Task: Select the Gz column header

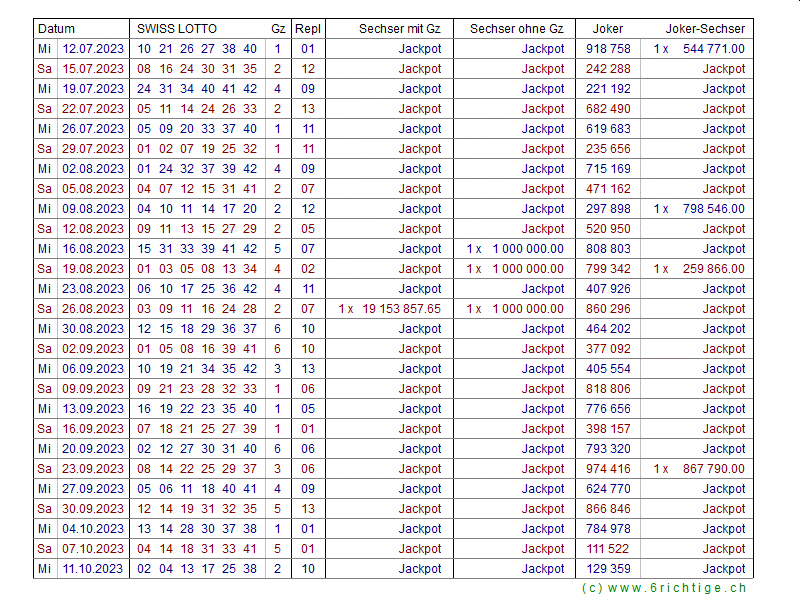Action: click(x=277, y=29)
